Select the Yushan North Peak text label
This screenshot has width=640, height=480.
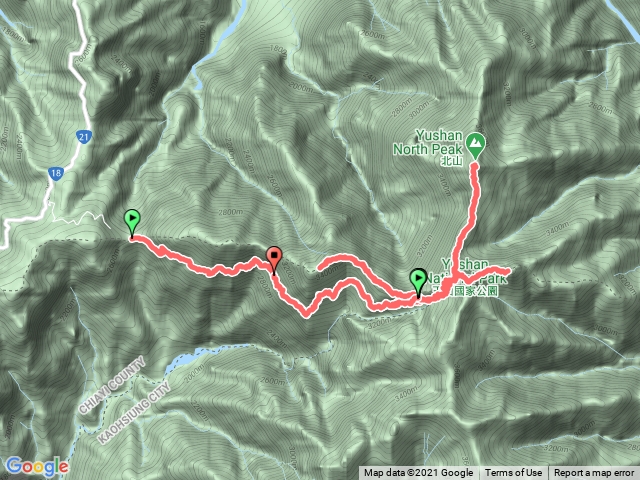428,142
